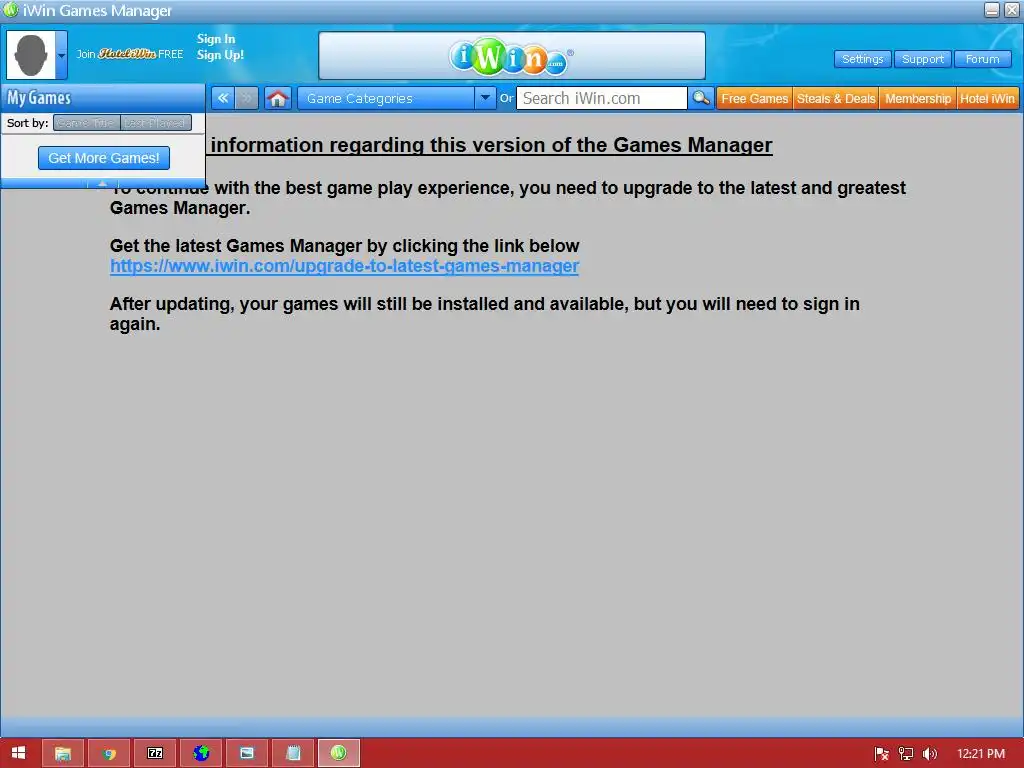Open the upgrade-to-latest-games-manager link

point(344,266)
